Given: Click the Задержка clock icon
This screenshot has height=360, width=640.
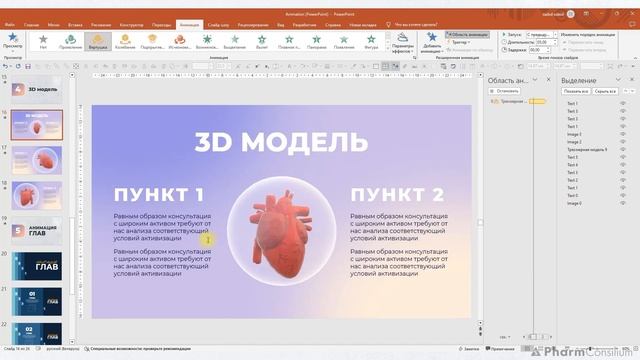Looking at the screenshot, I should pyautogui.click(x=504, y=50).
